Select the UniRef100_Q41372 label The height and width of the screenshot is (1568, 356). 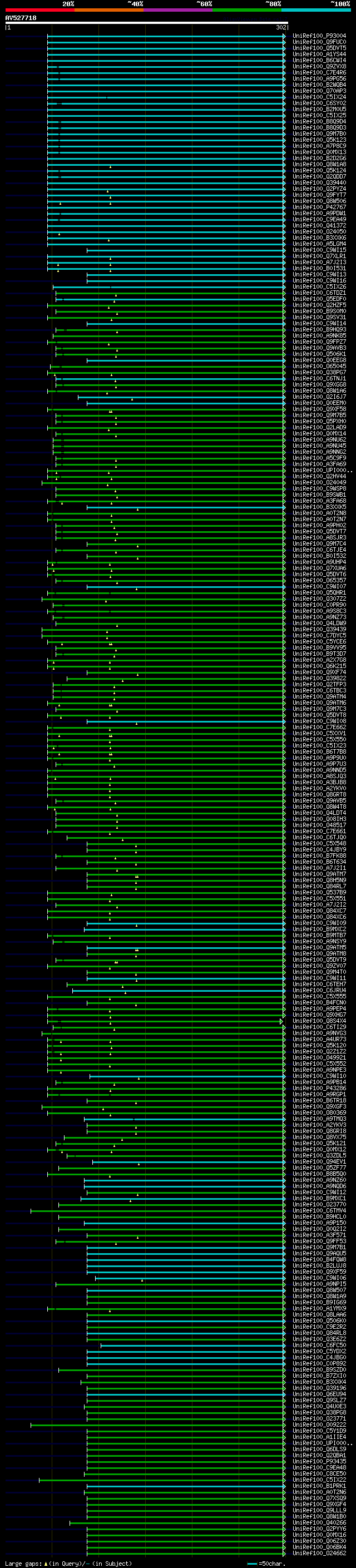click(x=319, y=226)
